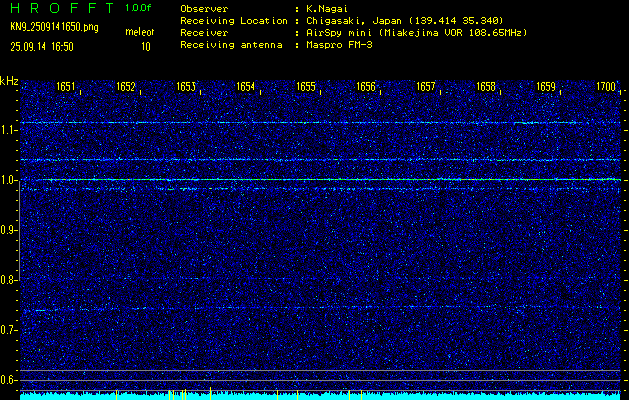
Task: Click the Receiving Location label
Action: pos(234,21)
